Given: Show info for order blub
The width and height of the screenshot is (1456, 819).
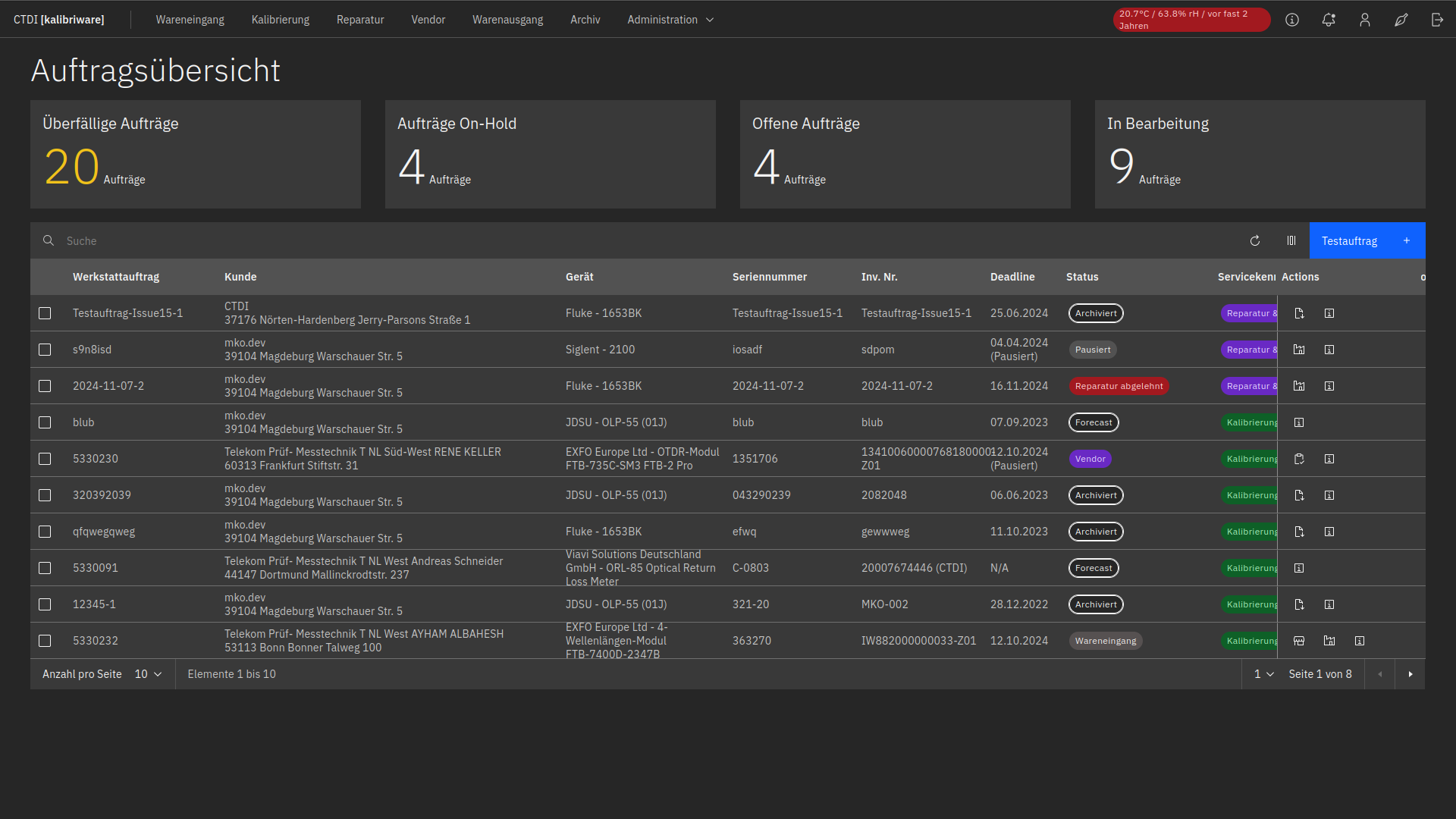Looking at the screenshot, I should pyautogui.click(x=1299, y=422).
